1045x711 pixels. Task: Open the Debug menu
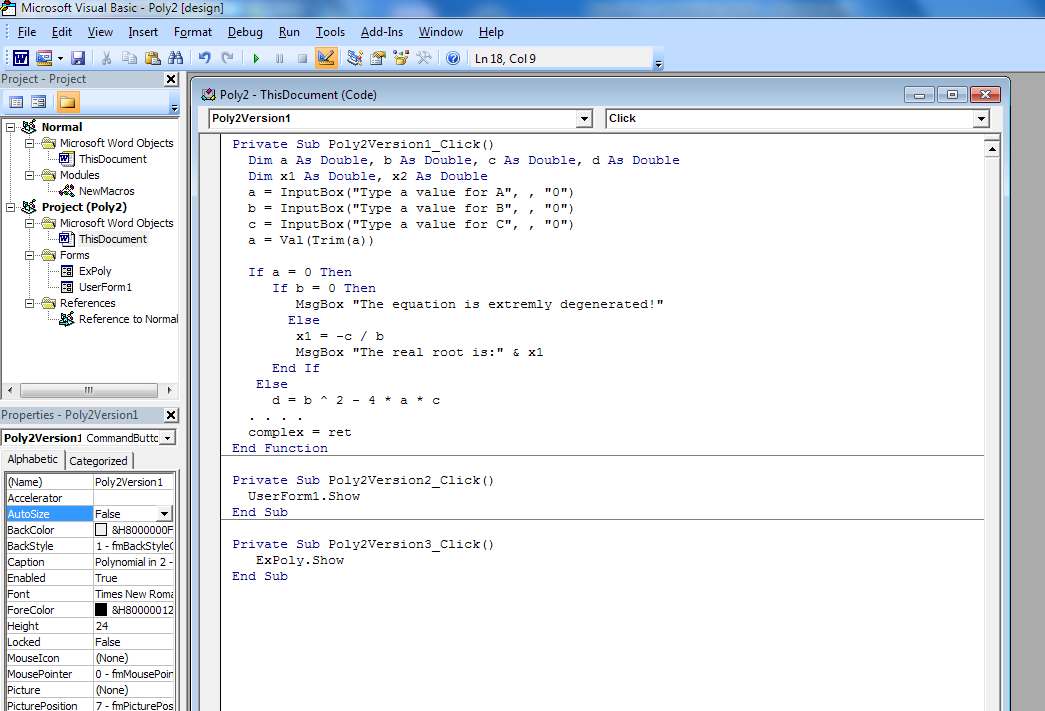tap(245, 32)
